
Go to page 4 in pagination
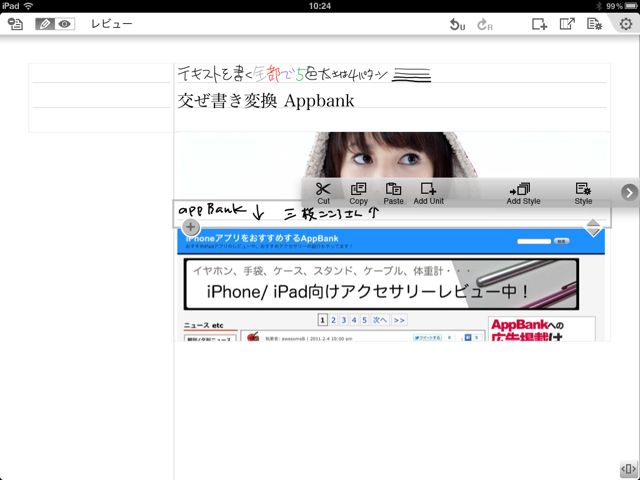point(354,320)
